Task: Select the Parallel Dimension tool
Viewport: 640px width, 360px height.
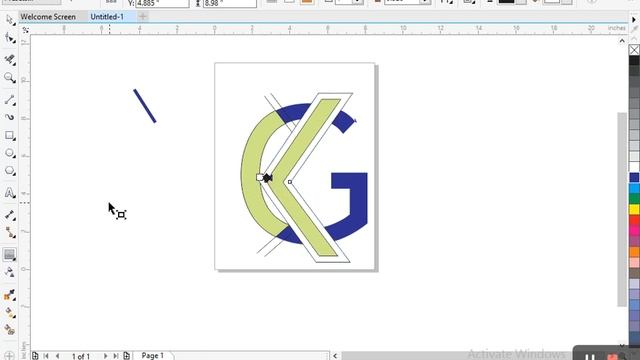Action: tap(9, 215)
